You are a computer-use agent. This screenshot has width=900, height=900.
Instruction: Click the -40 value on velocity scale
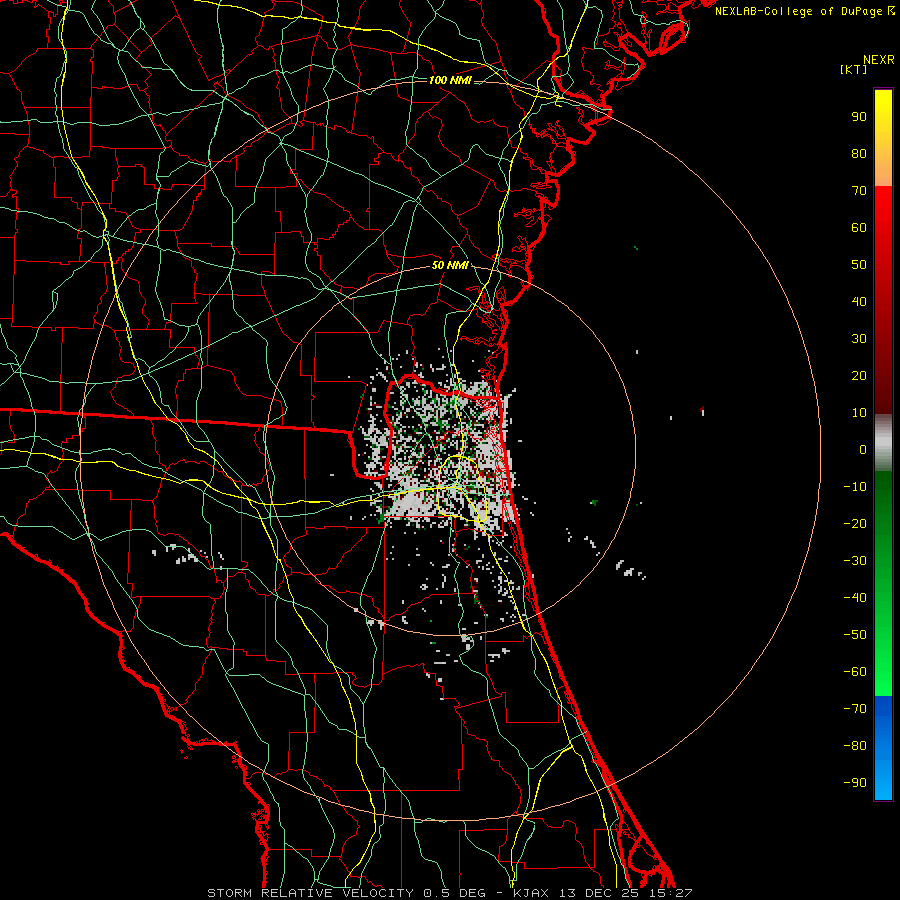coord(855,598)
